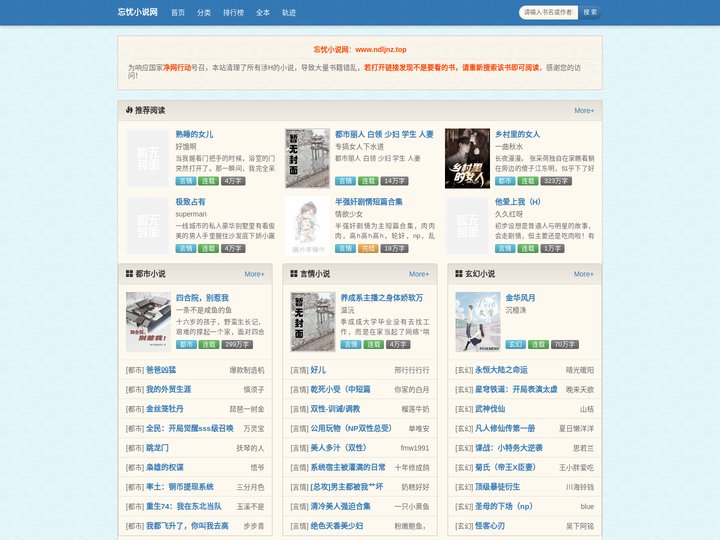The width and height of the screenshot is (720, 540).
Task: Open the cover of 他爱上我（H）
Action: pos(467,226)
